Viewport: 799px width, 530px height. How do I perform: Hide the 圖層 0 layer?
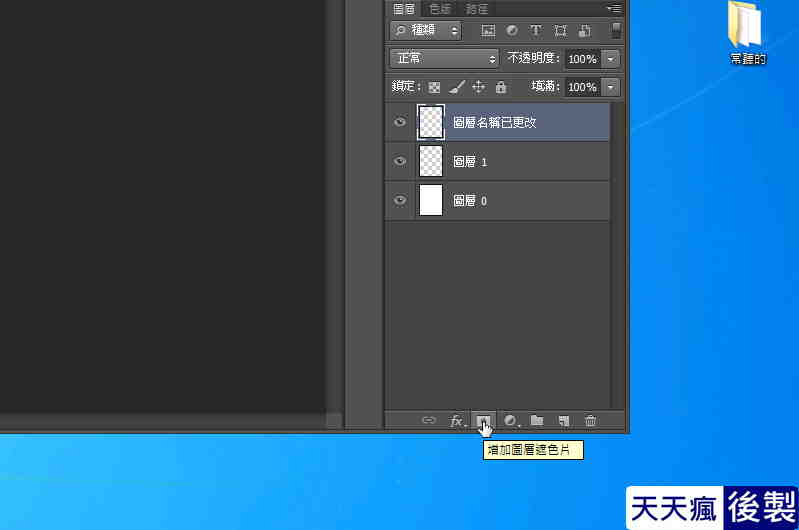click(x=400, y=200)
